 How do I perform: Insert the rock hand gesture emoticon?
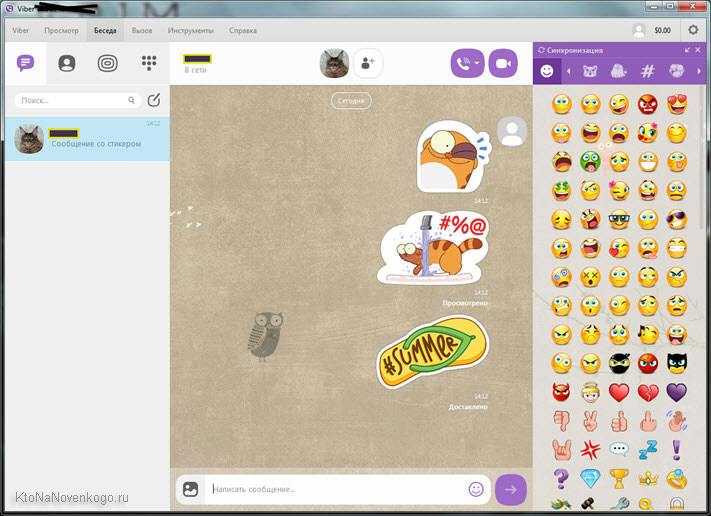561,450
